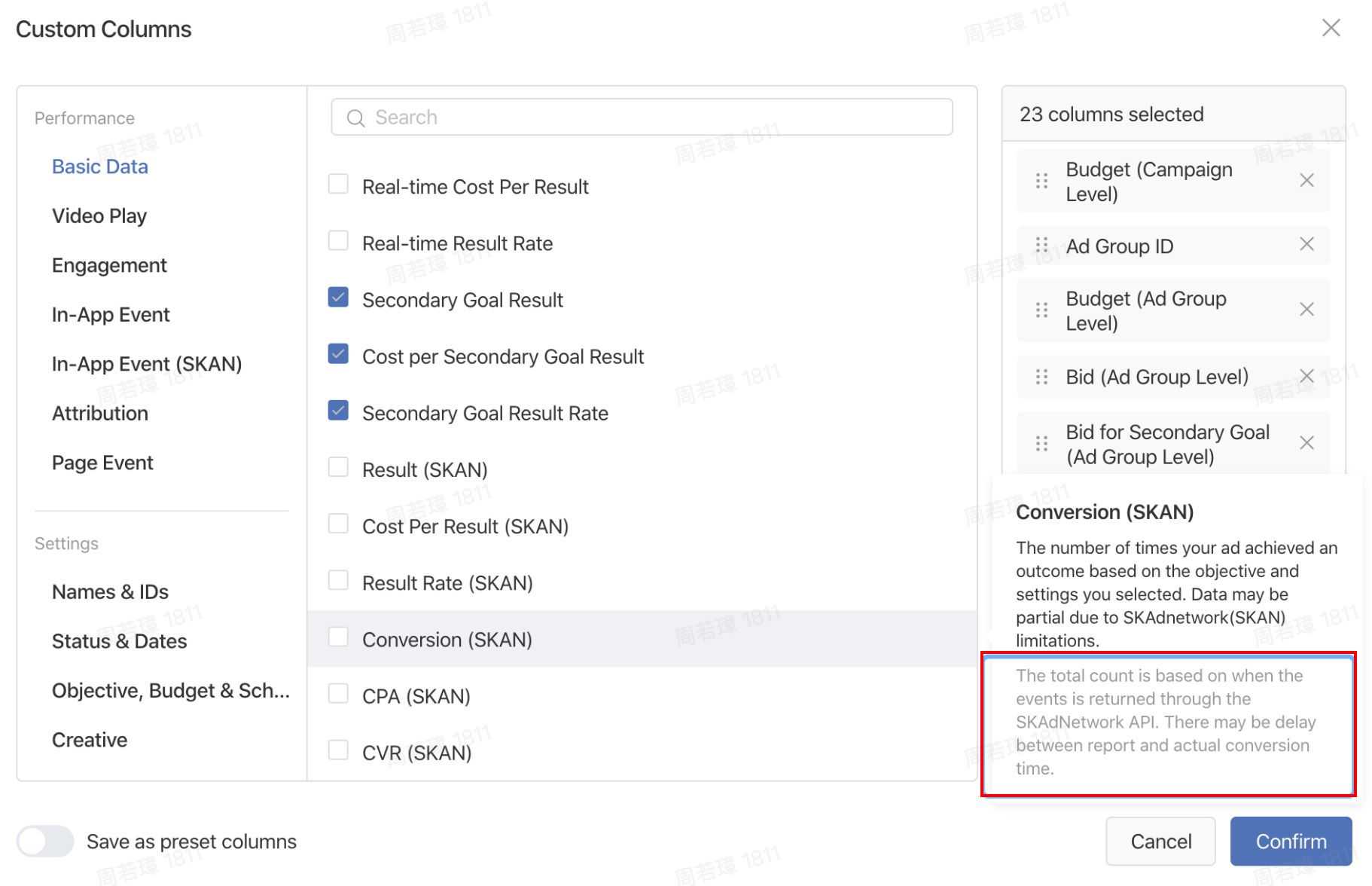The width and height of the screenshot is (1372, 886).
Task: Check Real-time Cost Per Result
Action: pyautogui.click(x=338, y=184)
